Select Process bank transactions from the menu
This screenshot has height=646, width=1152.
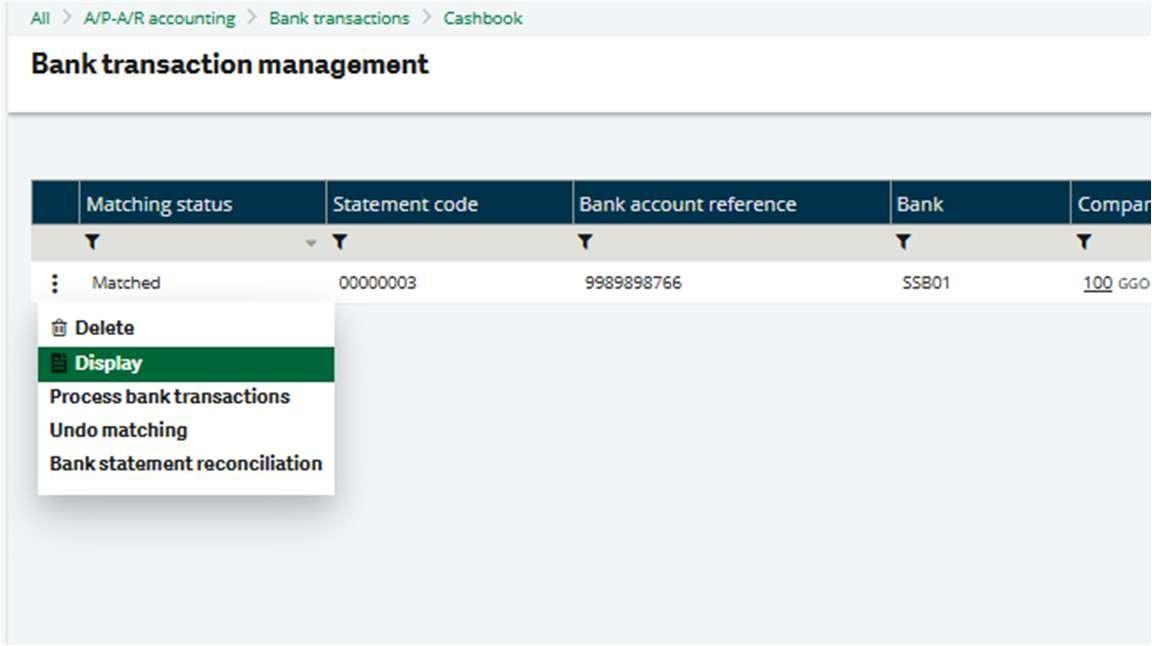tap(170, 397)
